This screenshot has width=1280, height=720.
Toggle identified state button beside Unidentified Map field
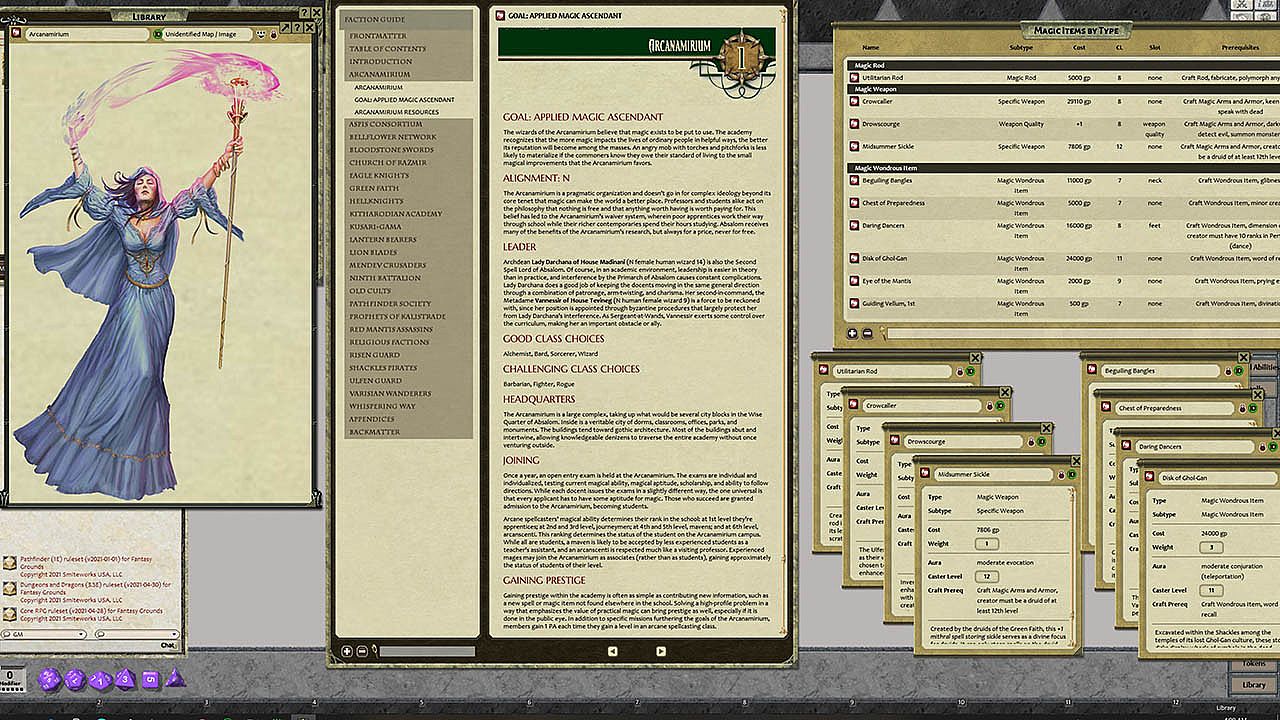pyautogui.click(x=158, y=34)
